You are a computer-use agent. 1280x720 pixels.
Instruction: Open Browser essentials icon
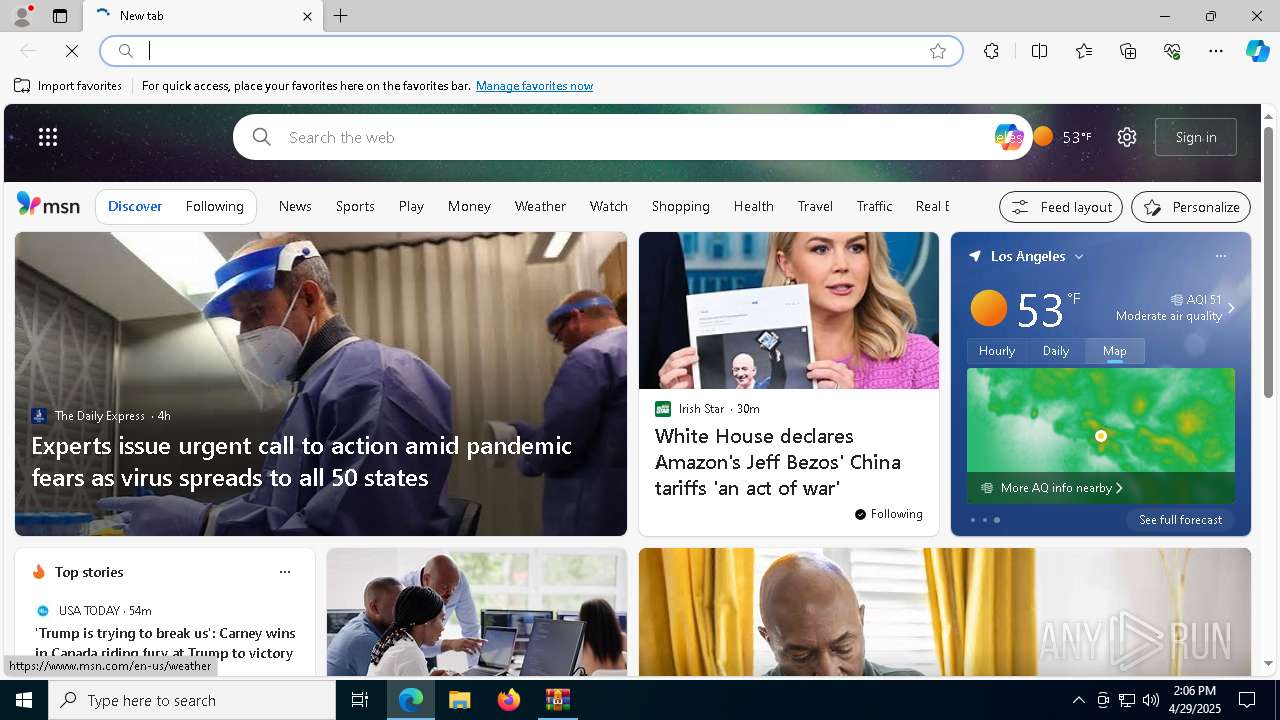tap(1172, 51)
